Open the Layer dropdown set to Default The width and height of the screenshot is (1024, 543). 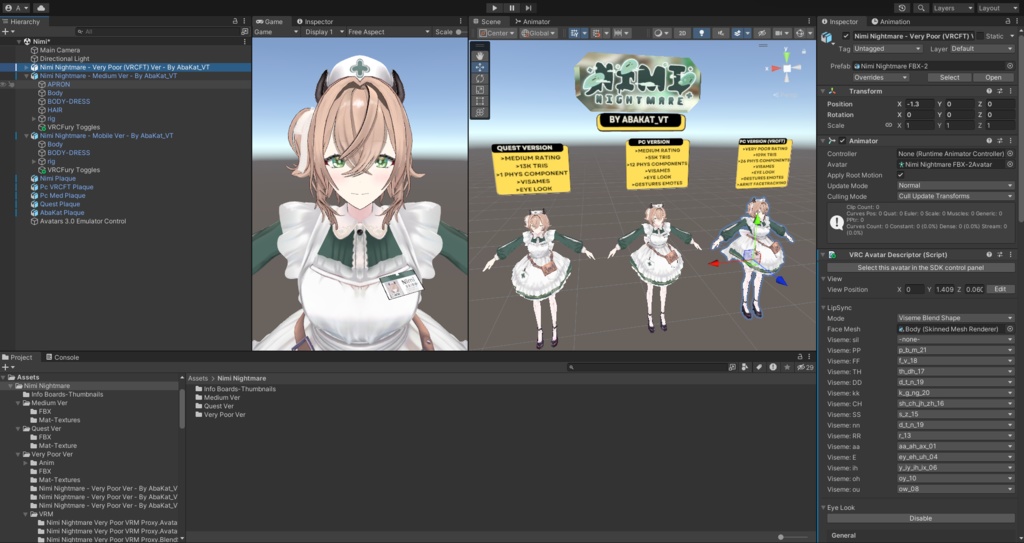point(982,48)
